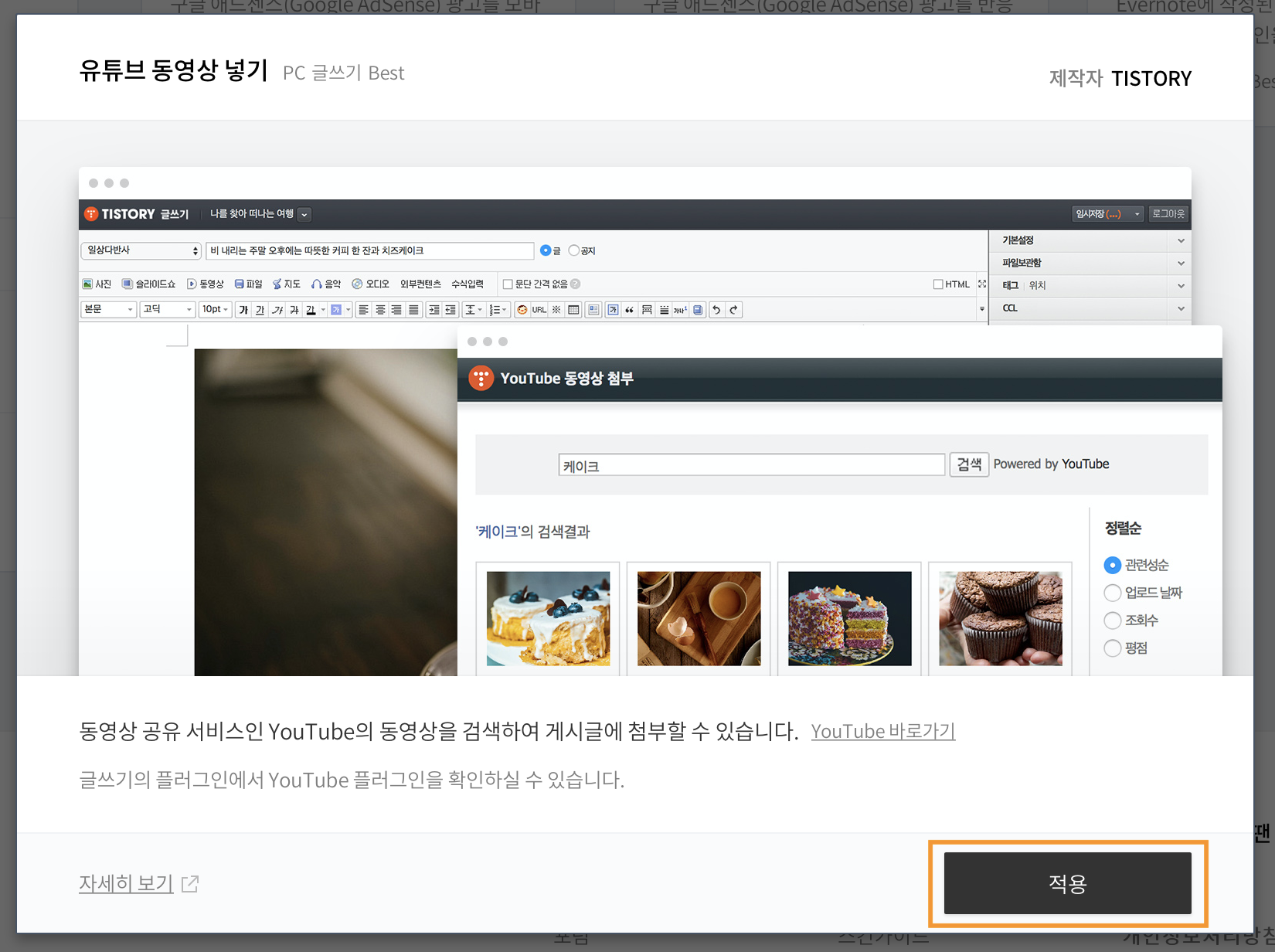The width and height of the screenshot is (1275, 952).
Task: Click the 슬라이드쇼 slideshow icon
Action: pyautogui.click(x=148, y=284)
